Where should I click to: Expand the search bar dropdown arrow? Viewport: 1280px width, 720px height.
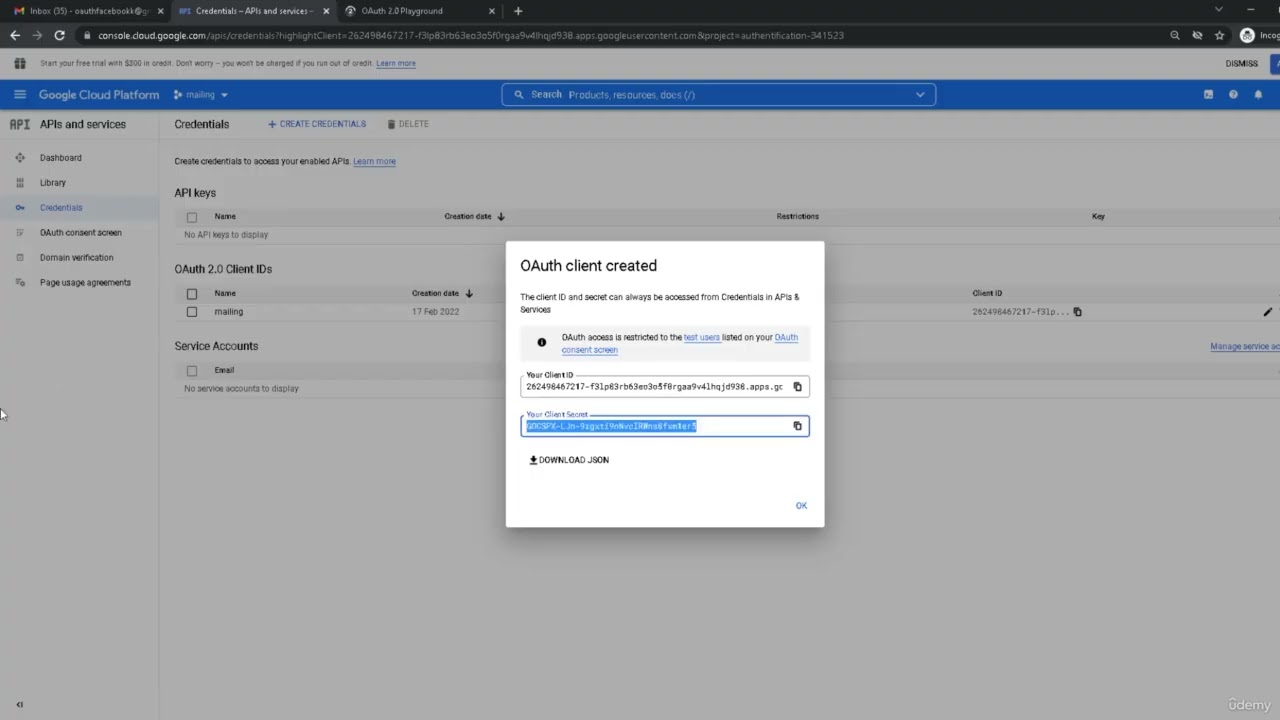920,95
